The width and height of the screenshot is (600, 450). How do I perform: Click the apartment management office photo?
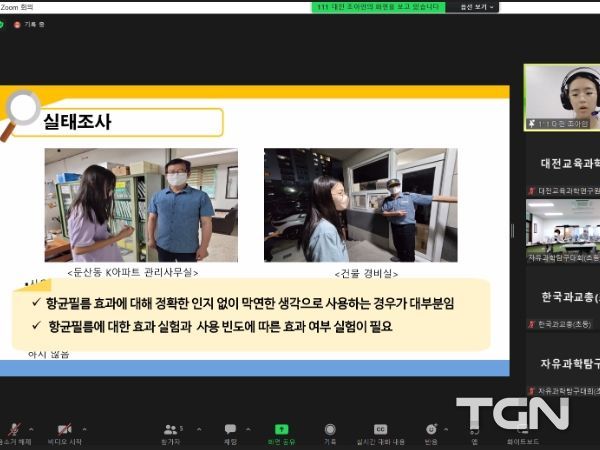pos(141,205)
